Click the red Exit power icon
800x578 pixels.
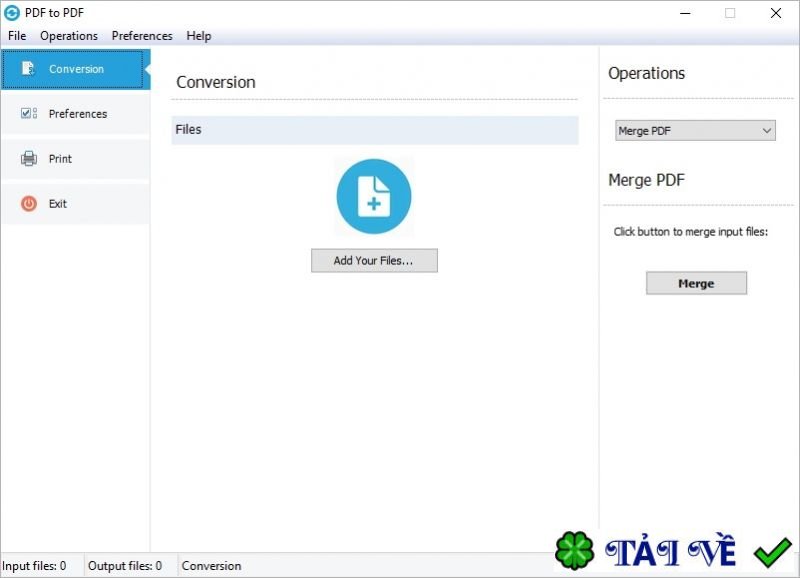tap(29, 204)
